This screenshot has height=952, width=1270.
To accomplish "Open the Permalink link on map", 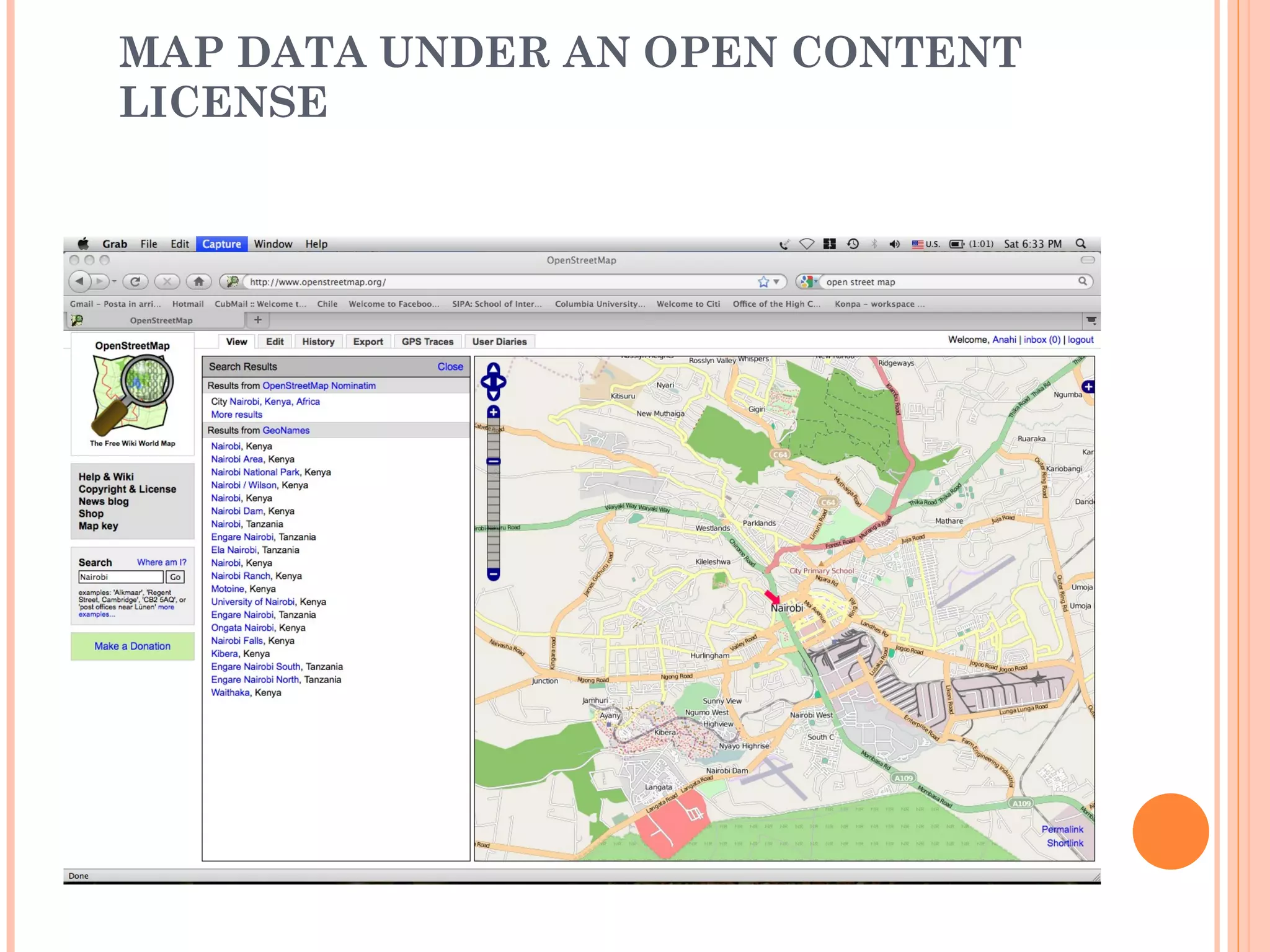I will [1062, 829].
